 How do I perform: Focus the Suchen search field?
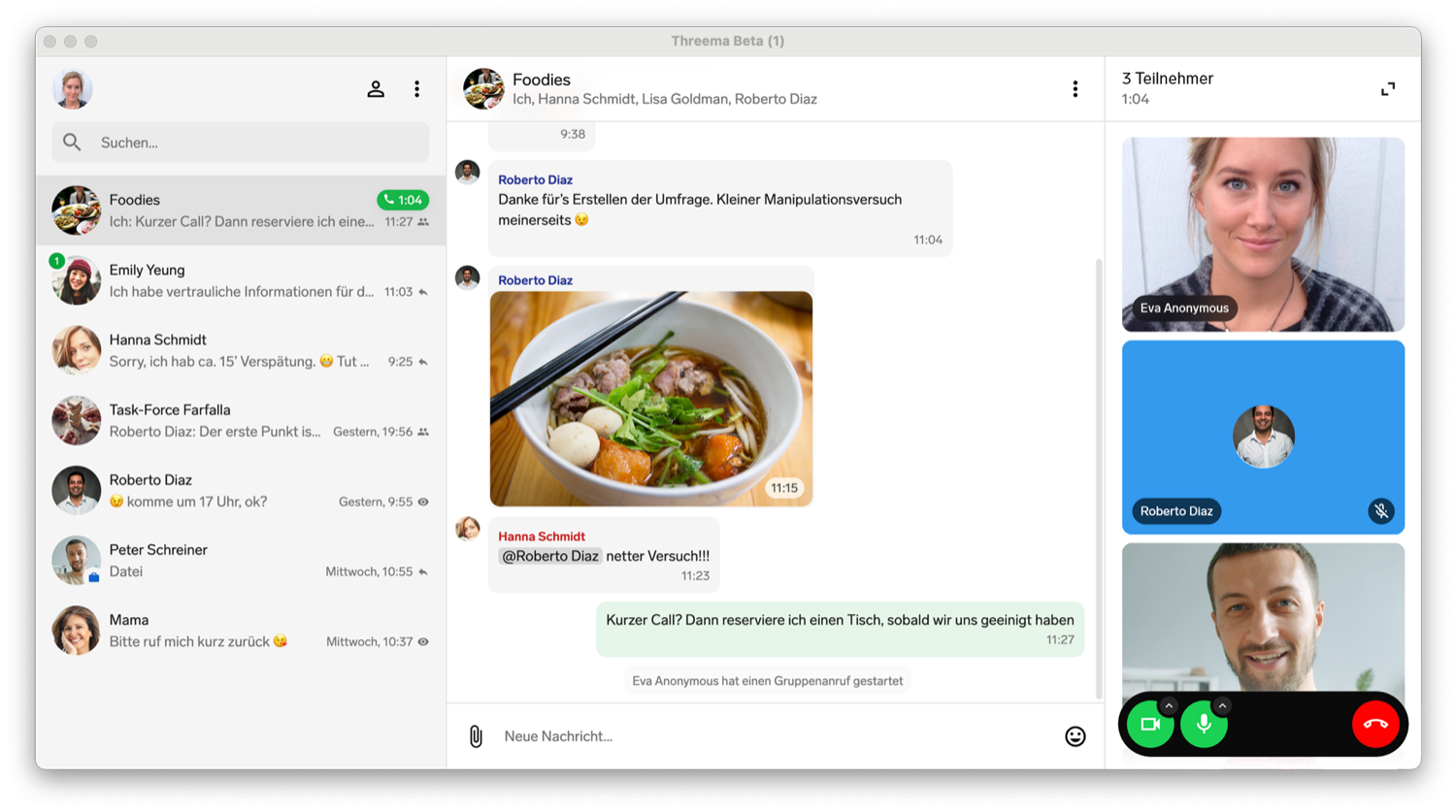click(x=240, y=143)
